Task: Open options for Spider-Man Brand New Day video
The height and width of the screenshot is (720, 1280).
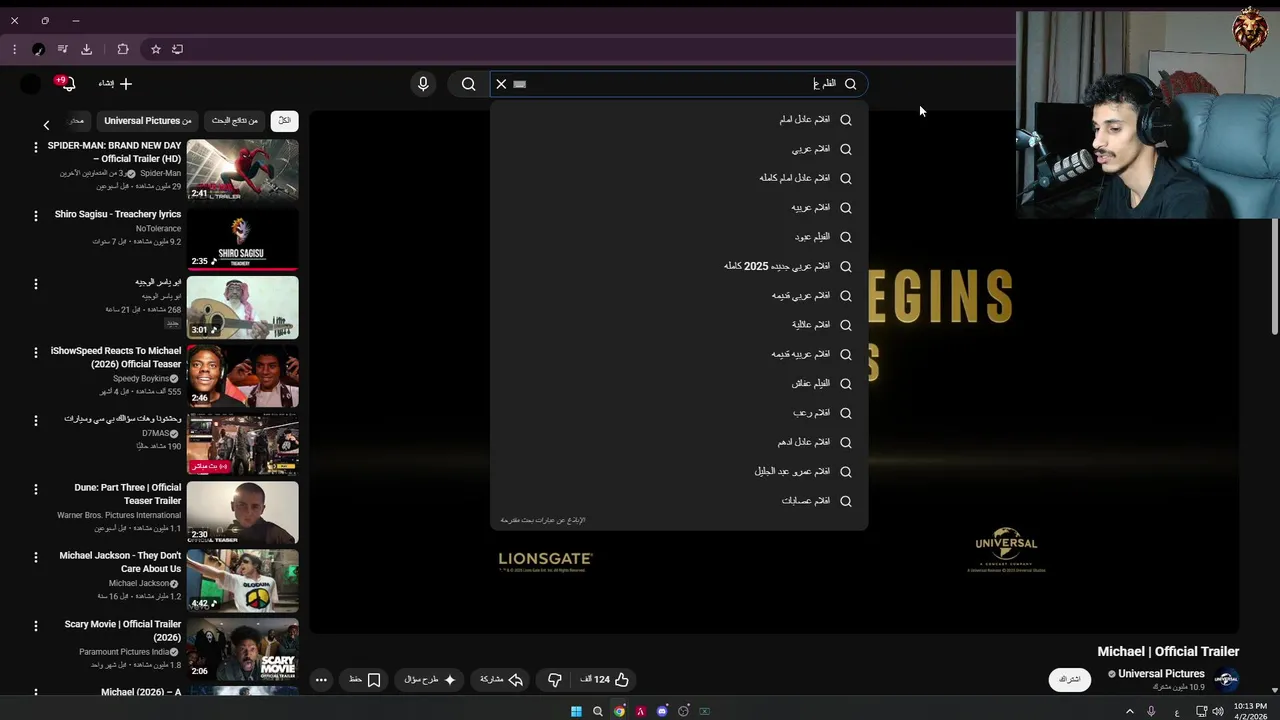Action: (x=36, y=147)
